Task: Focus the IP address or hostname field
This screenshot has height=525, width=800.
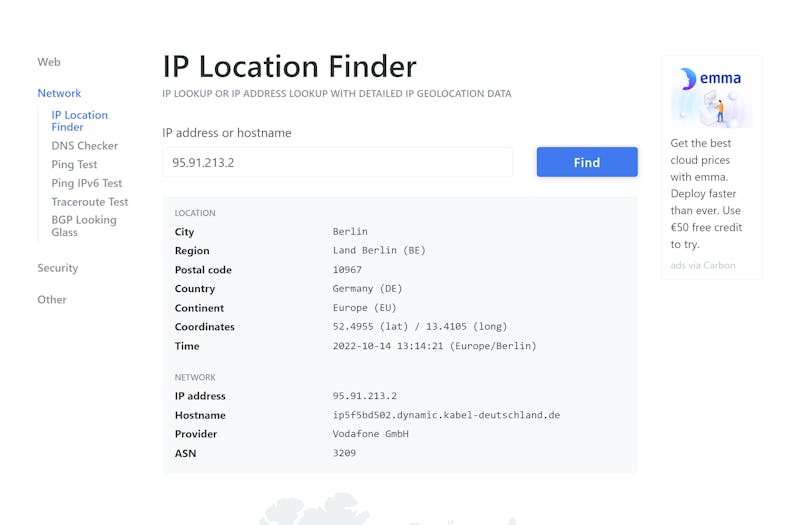Action: [x=338, y=162]
